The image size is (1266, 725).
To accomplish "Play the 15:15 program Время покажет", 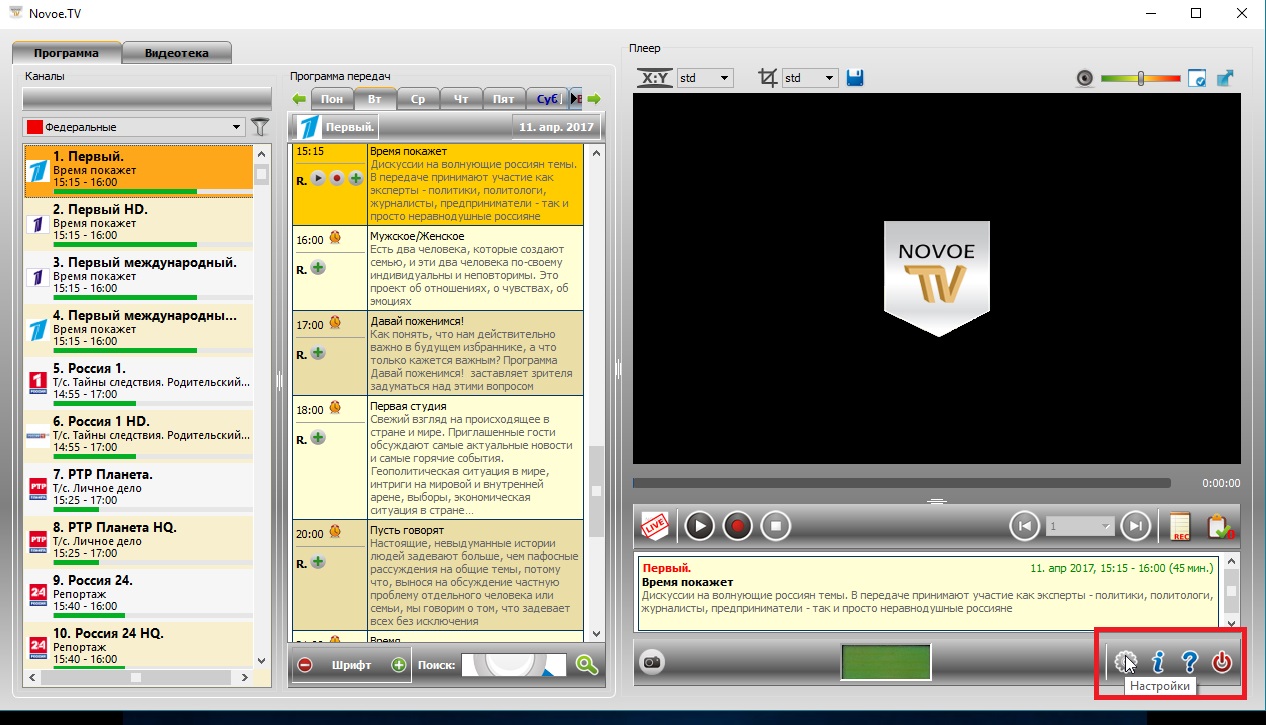I will click(318, 178).
